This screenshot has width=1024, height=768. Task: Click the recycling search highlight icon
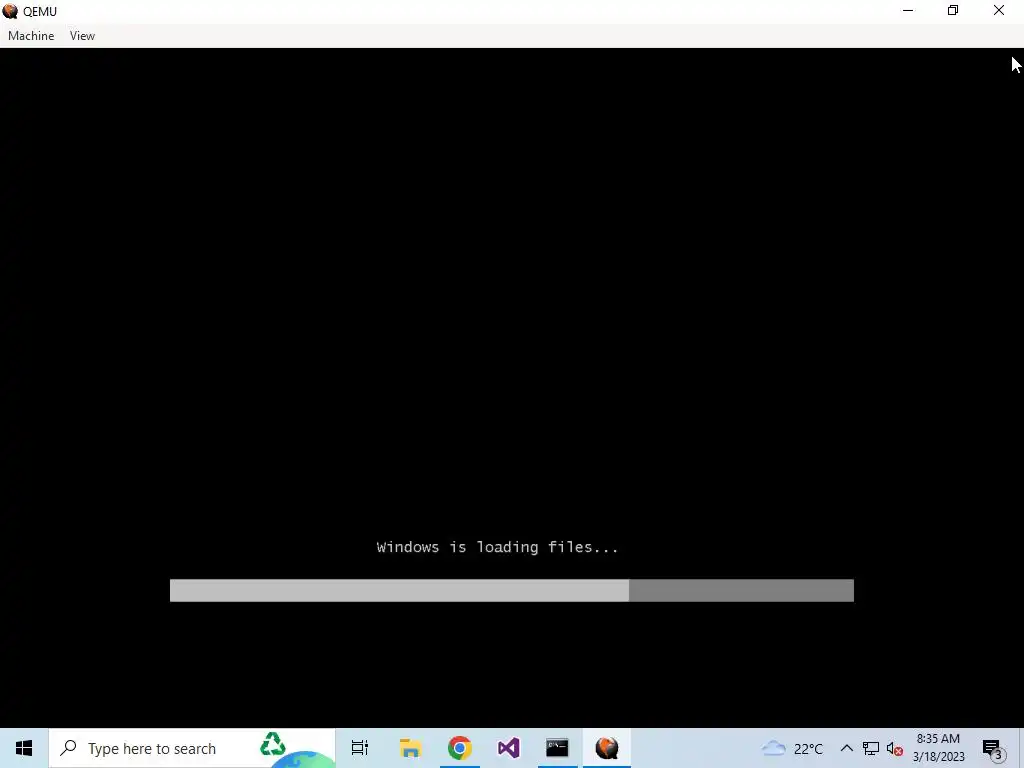273,744
